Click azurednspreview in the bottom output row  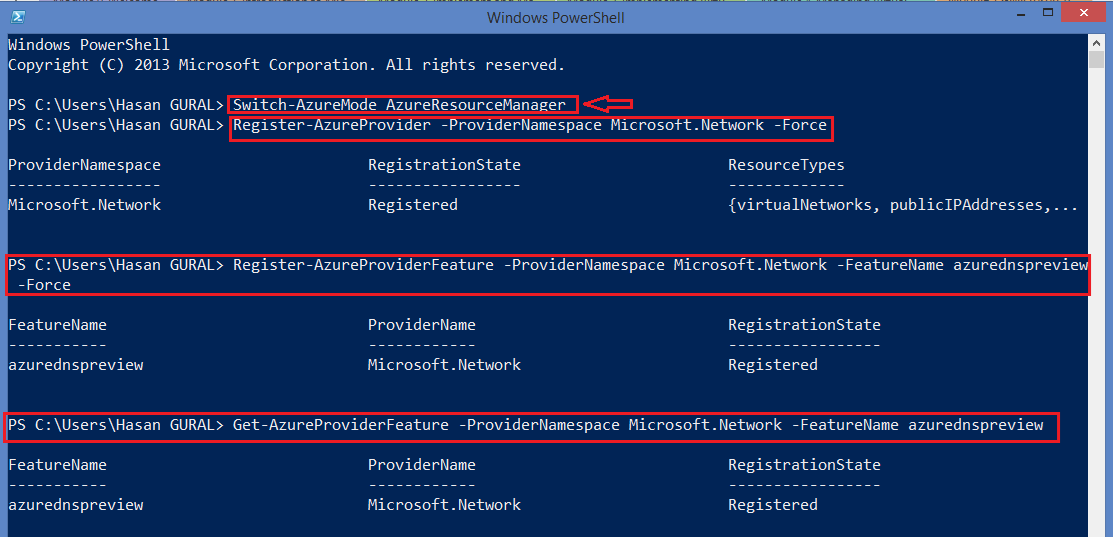tap(75, 505)
